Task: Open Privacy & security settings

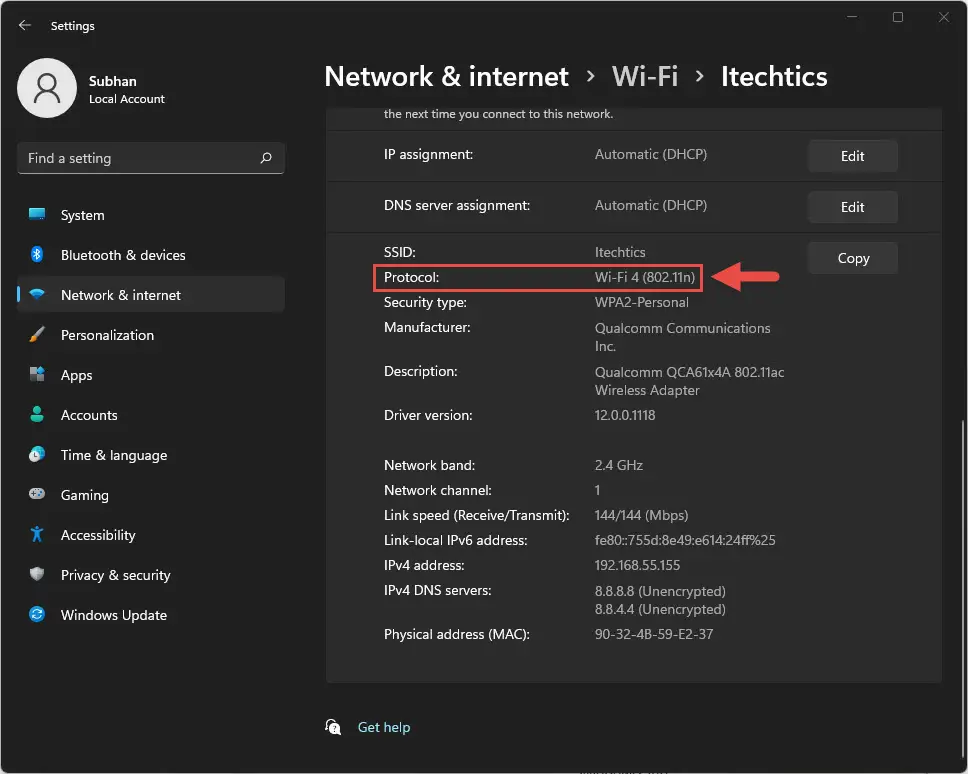Action: [x=115, y=575]
